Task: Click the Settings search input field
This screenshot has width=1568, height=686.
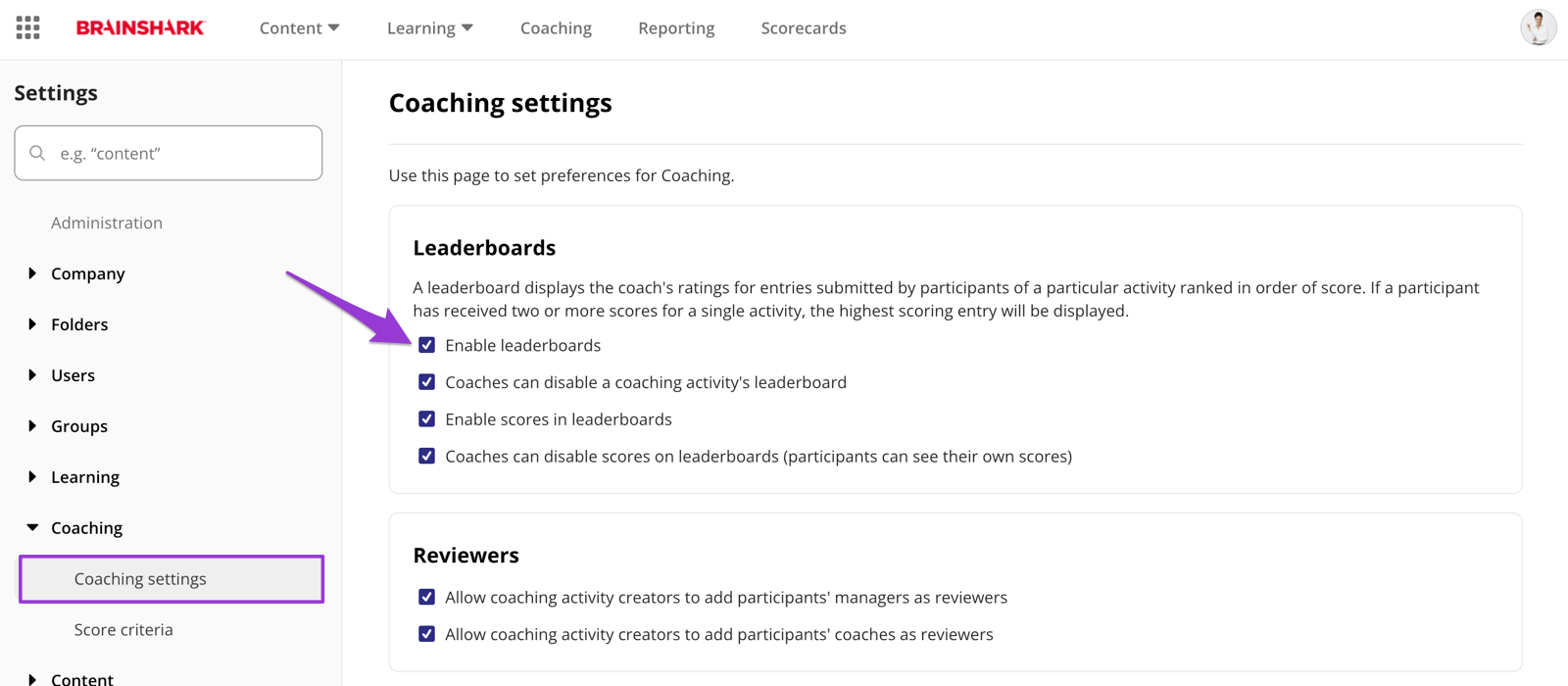Action: coord(169,153)
